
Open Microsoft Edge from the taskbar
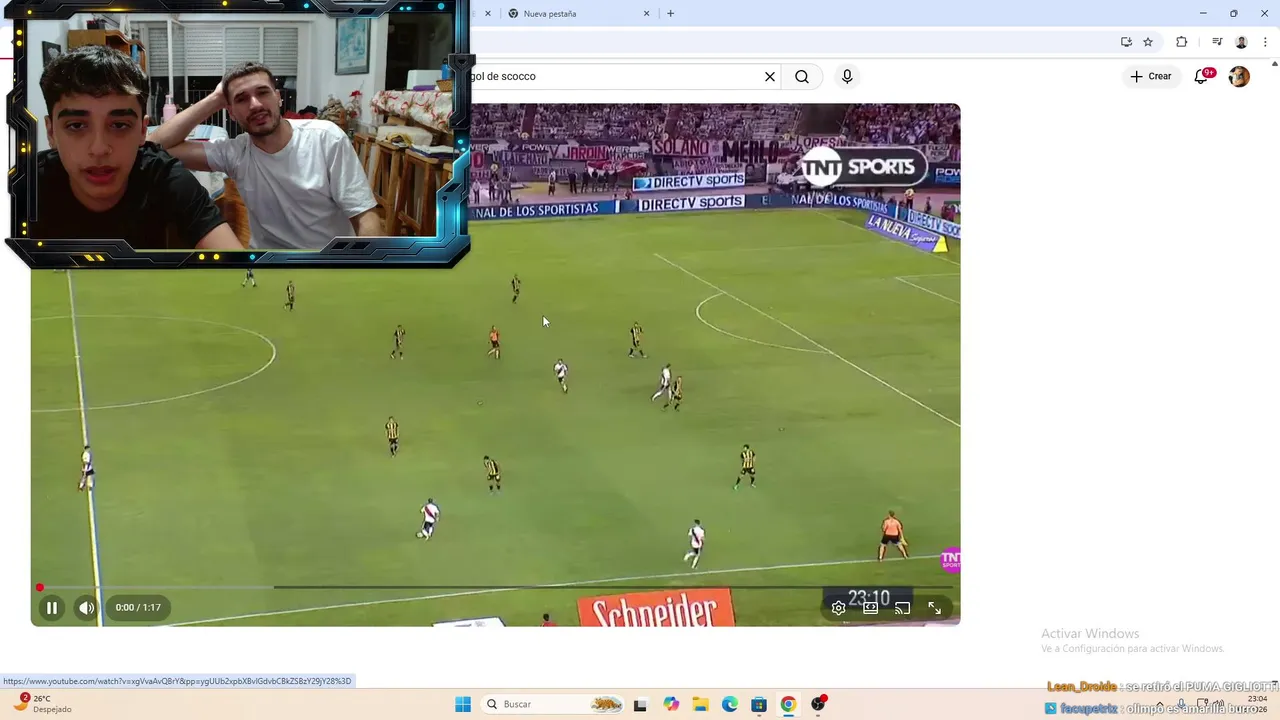coord(730,704)
